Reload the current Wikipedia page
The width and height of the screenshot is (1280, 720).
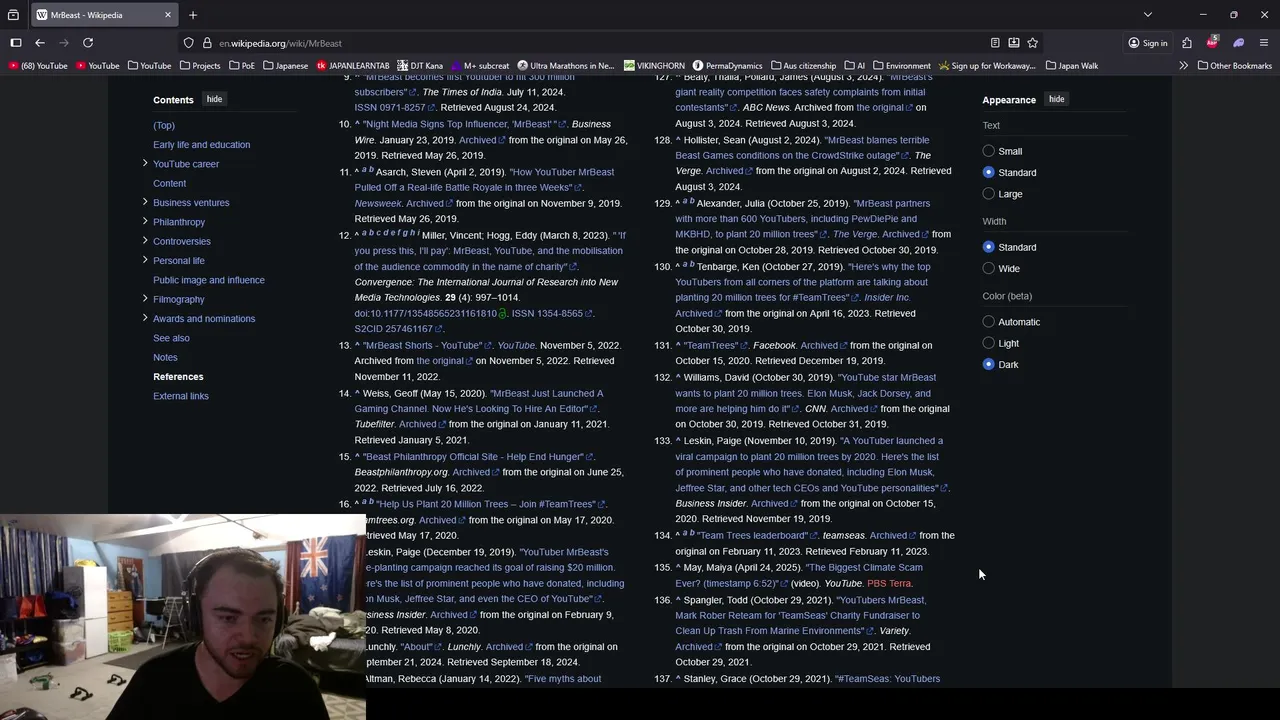tap(88, 43)
